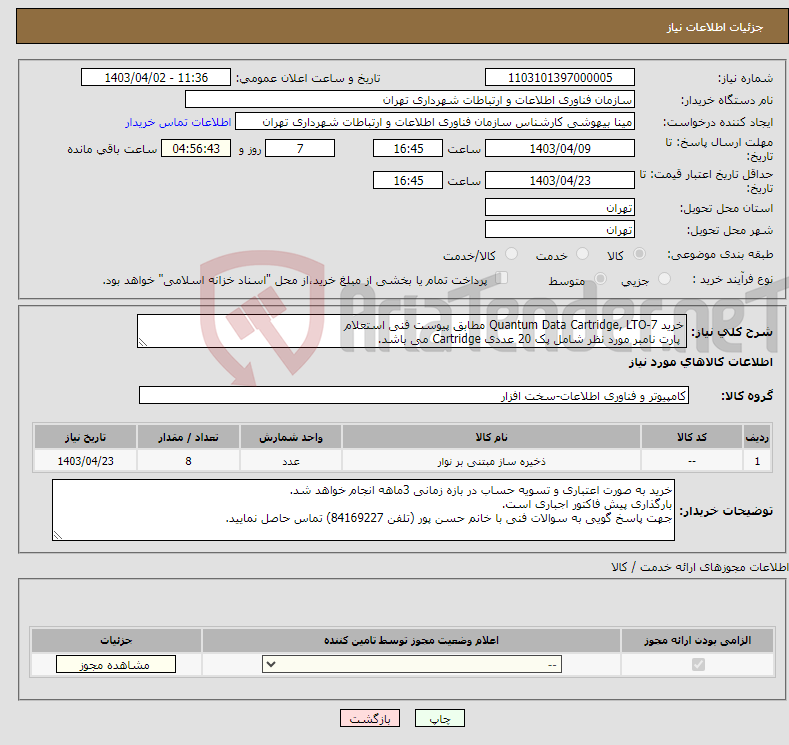Click the جزئیات اطلاعات نیاز page header
The width and height of the screenshot is (789, 745).
click(715, 27)
